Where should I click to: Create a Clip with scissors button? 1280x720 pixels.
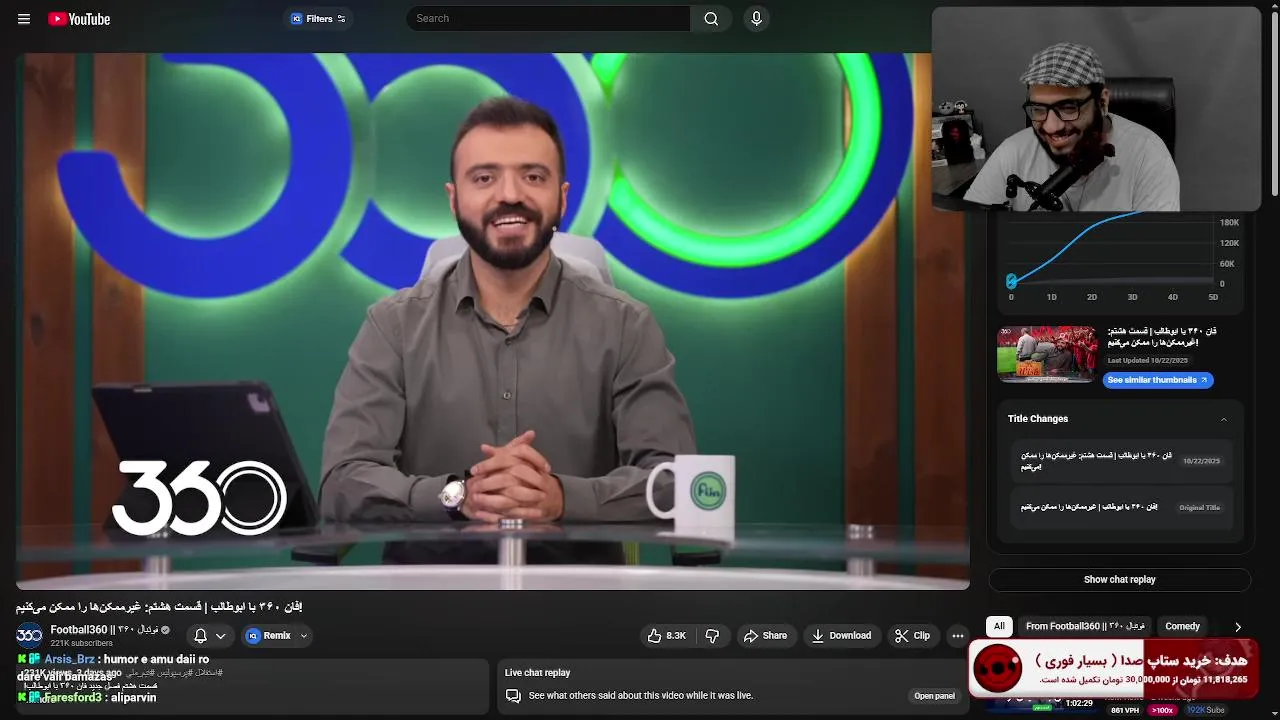coord(912,636)
